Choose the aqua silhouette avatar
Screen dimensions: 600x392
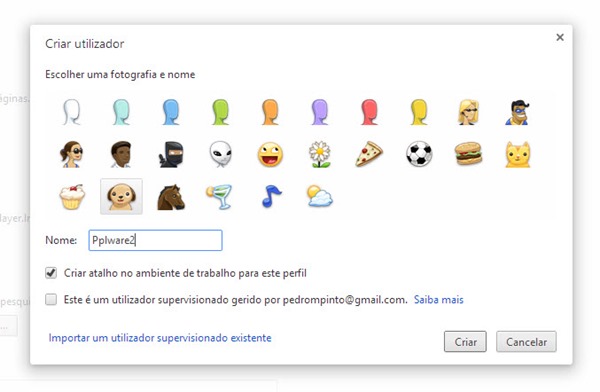121,112
